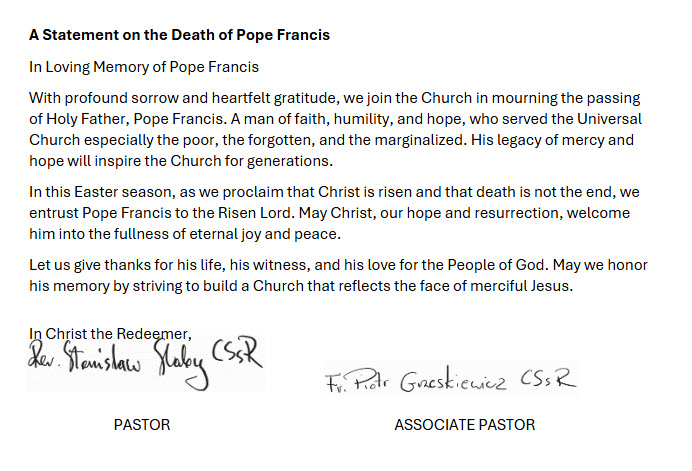Screen dimensions: 692x471
Task: Click 'eternal joy and peace' phrase
Action: coord(265,234)
